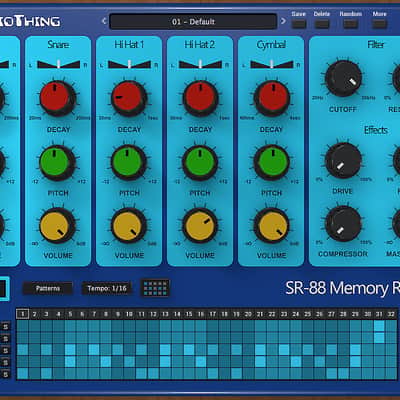
Task: Click the Effects Drive knob
Action: tap(343, 161)
